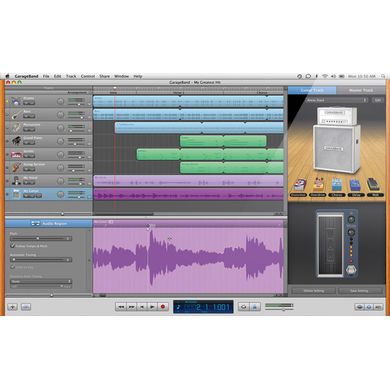Click the Save Setting button
Screen dimensions: 390x390
(x=359, y=291)
